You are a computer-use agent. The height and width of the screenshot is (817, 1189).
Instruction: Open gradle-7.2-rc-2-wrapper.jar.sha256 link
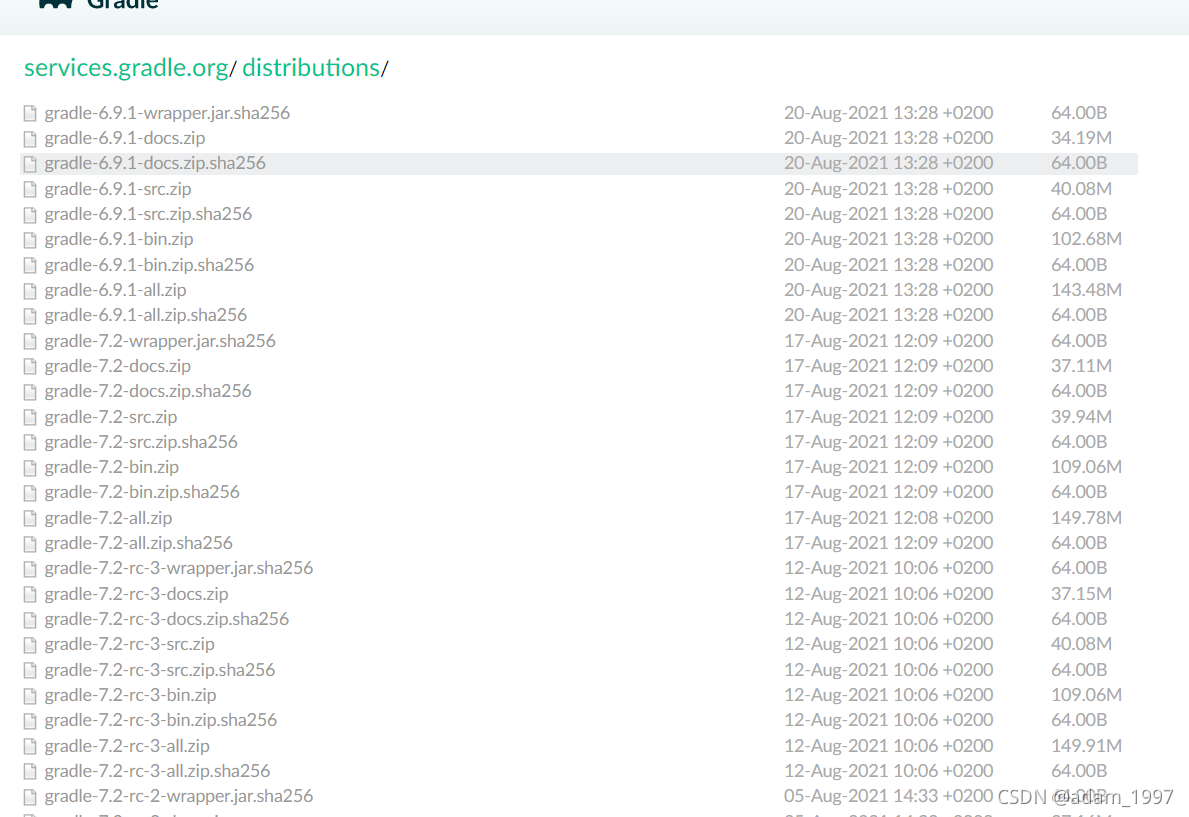point(179,796)
